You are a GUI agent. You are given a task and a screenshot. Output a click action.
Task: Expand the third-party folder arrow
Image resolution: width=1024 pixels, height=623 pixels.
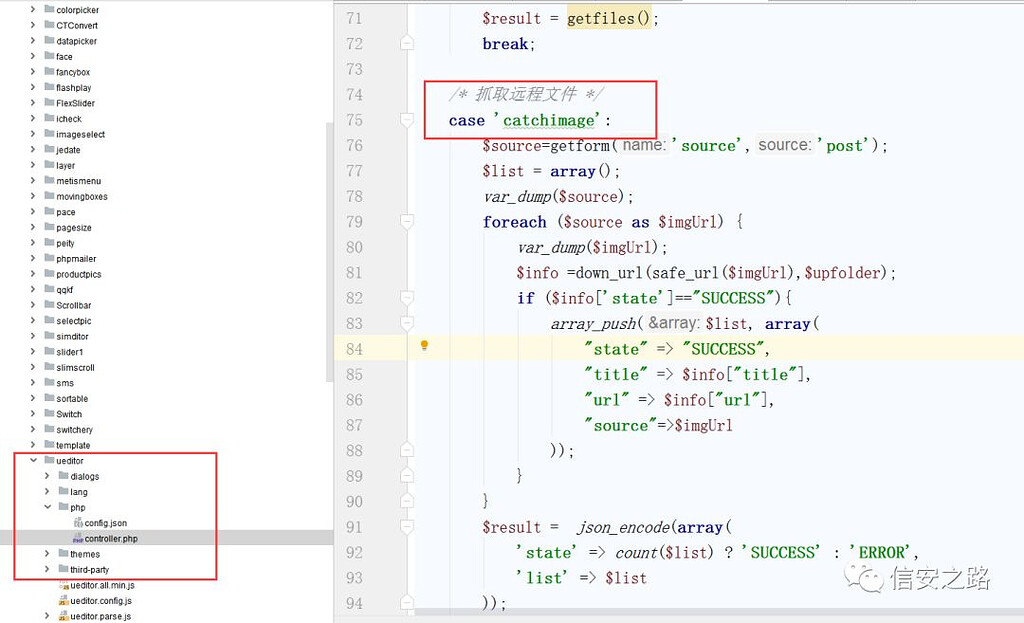47,569
